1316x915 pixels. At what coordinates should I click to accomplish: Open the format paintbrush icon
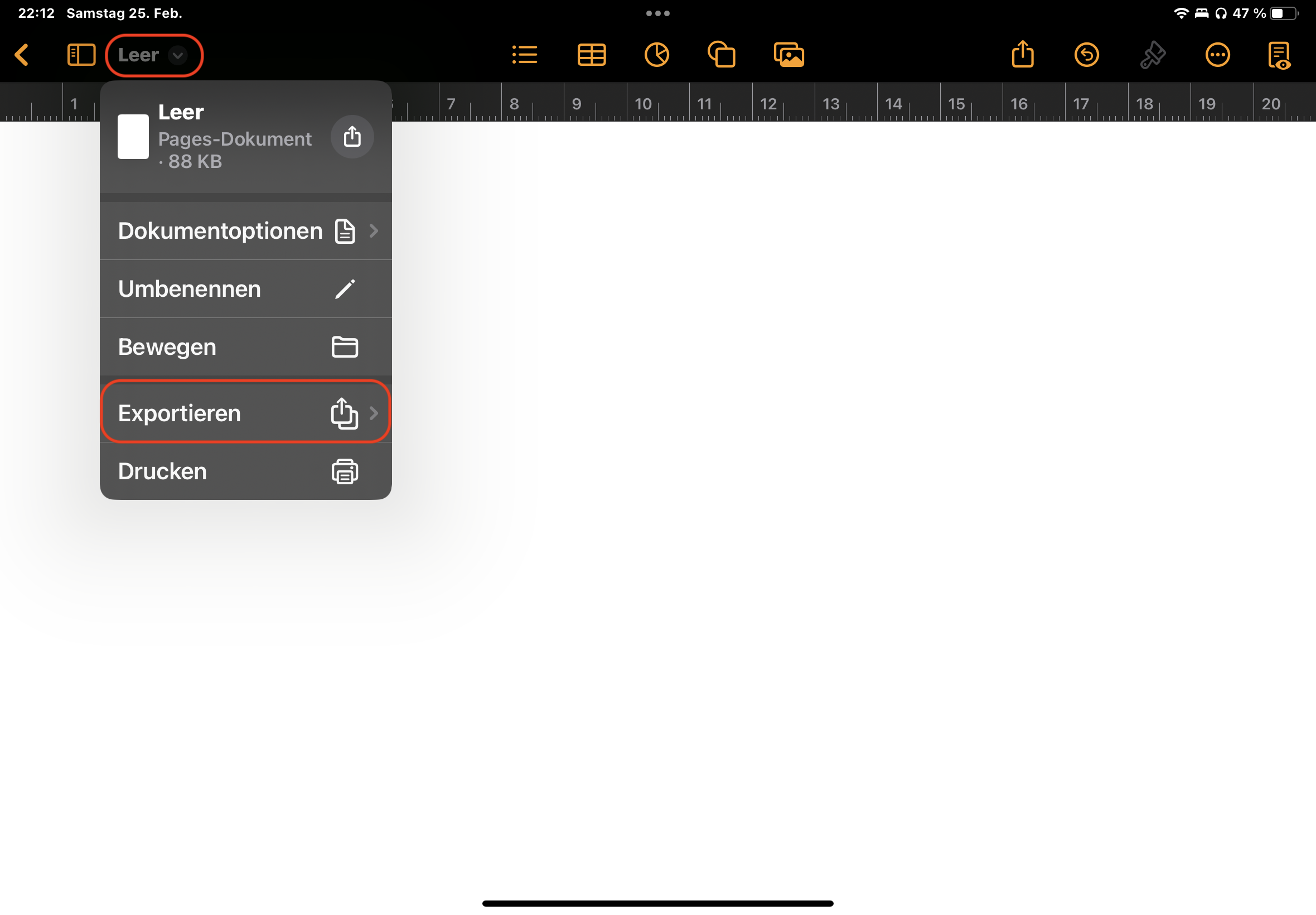(1153, 55)
